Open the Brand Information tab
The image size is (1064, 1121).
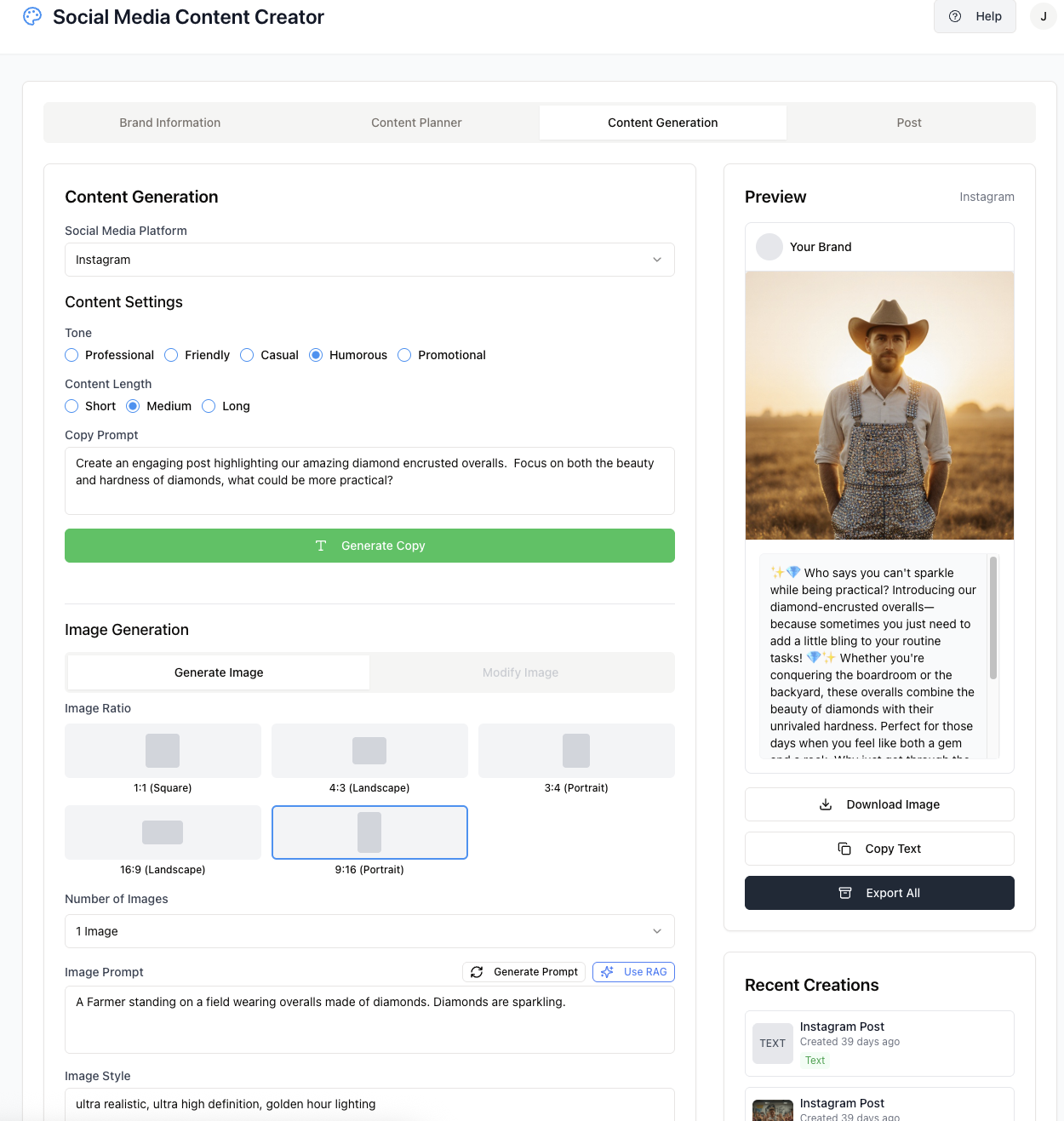(169, 123)
